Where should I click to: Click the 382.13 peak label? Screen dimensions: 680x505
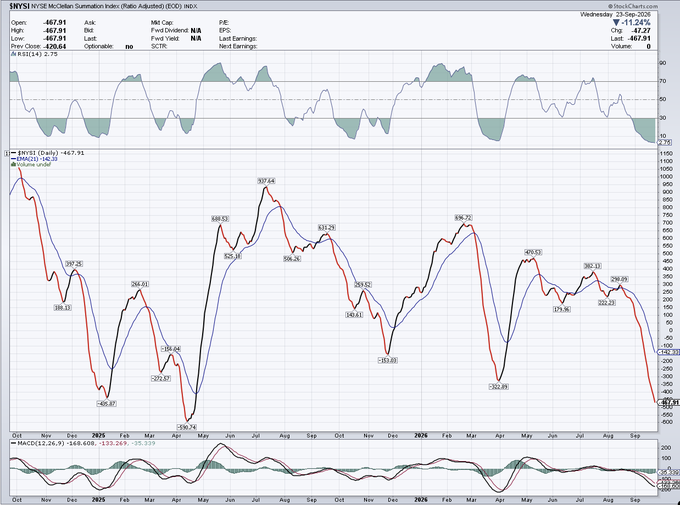pos(592,266)
